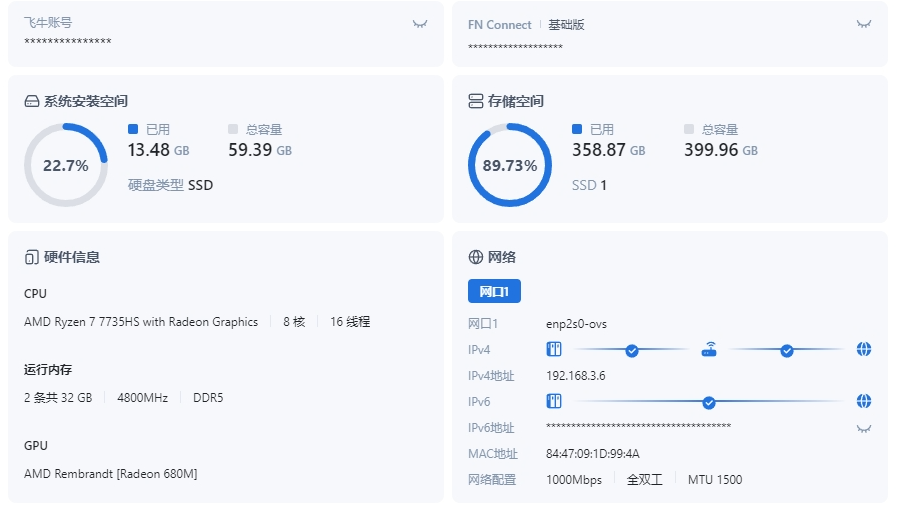Screen dimensions: 897x513
Task: Click grey 总容量 swatch in 存储空间
Action: pos(689,129)
